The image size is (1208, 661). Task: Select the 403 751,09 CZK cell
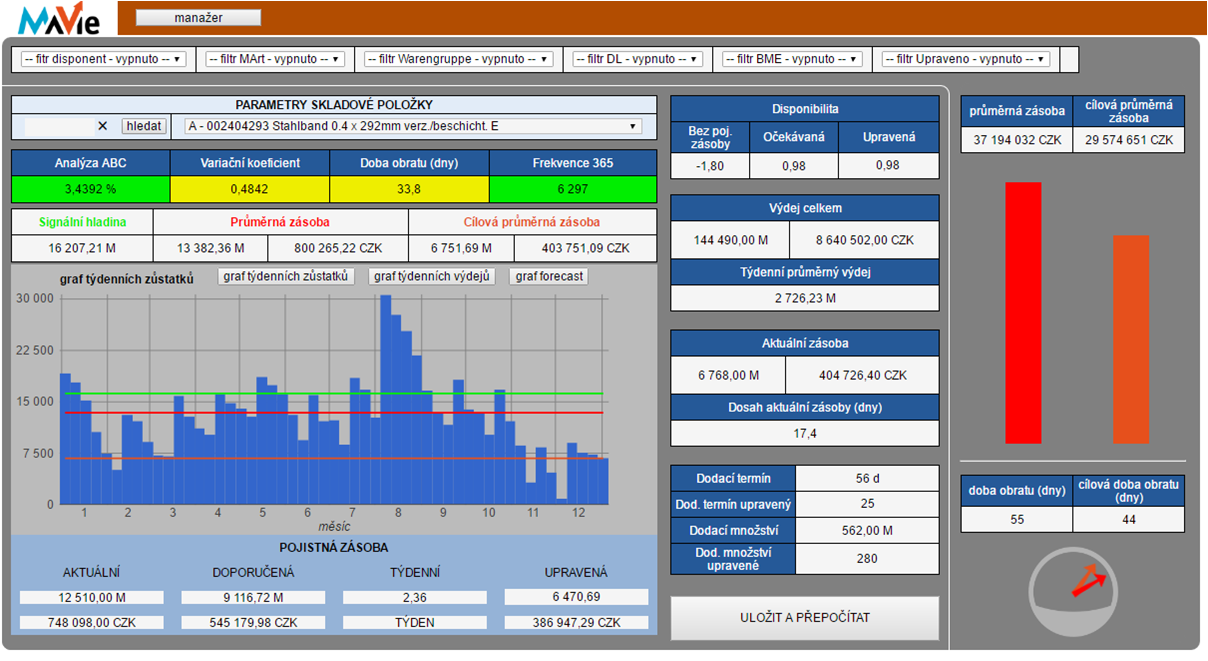(x=585, y=248)
